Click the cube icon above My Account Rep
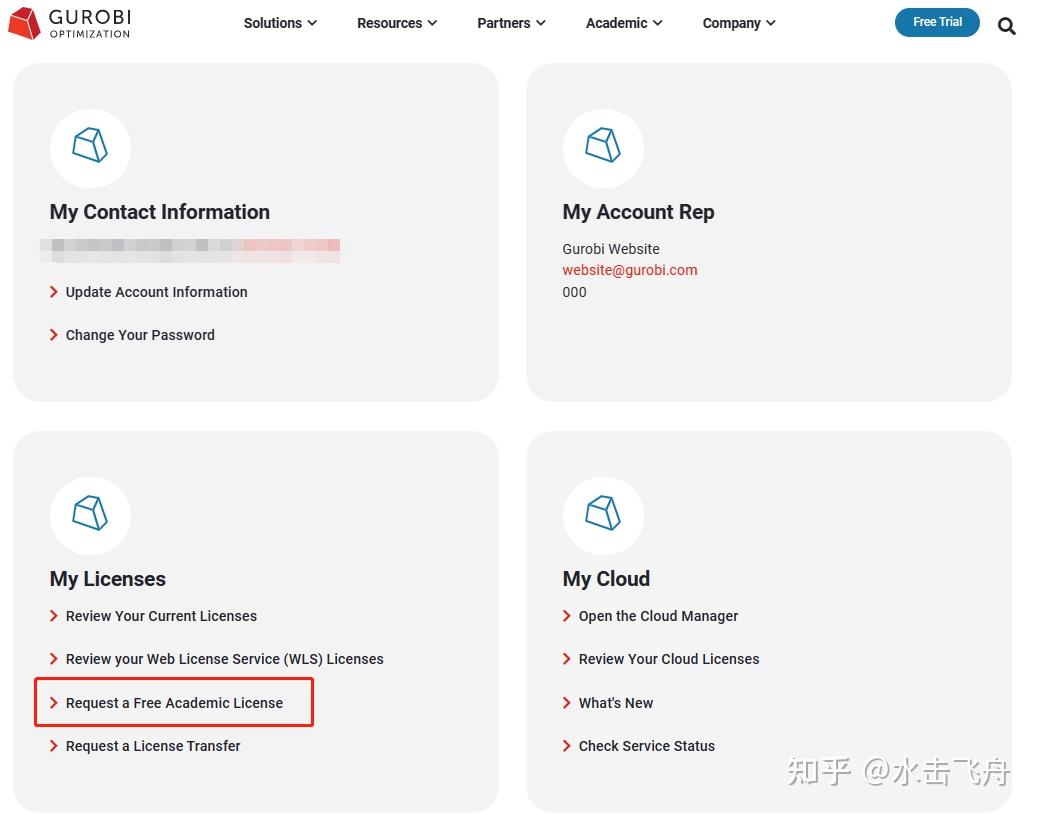 (603, 145)
